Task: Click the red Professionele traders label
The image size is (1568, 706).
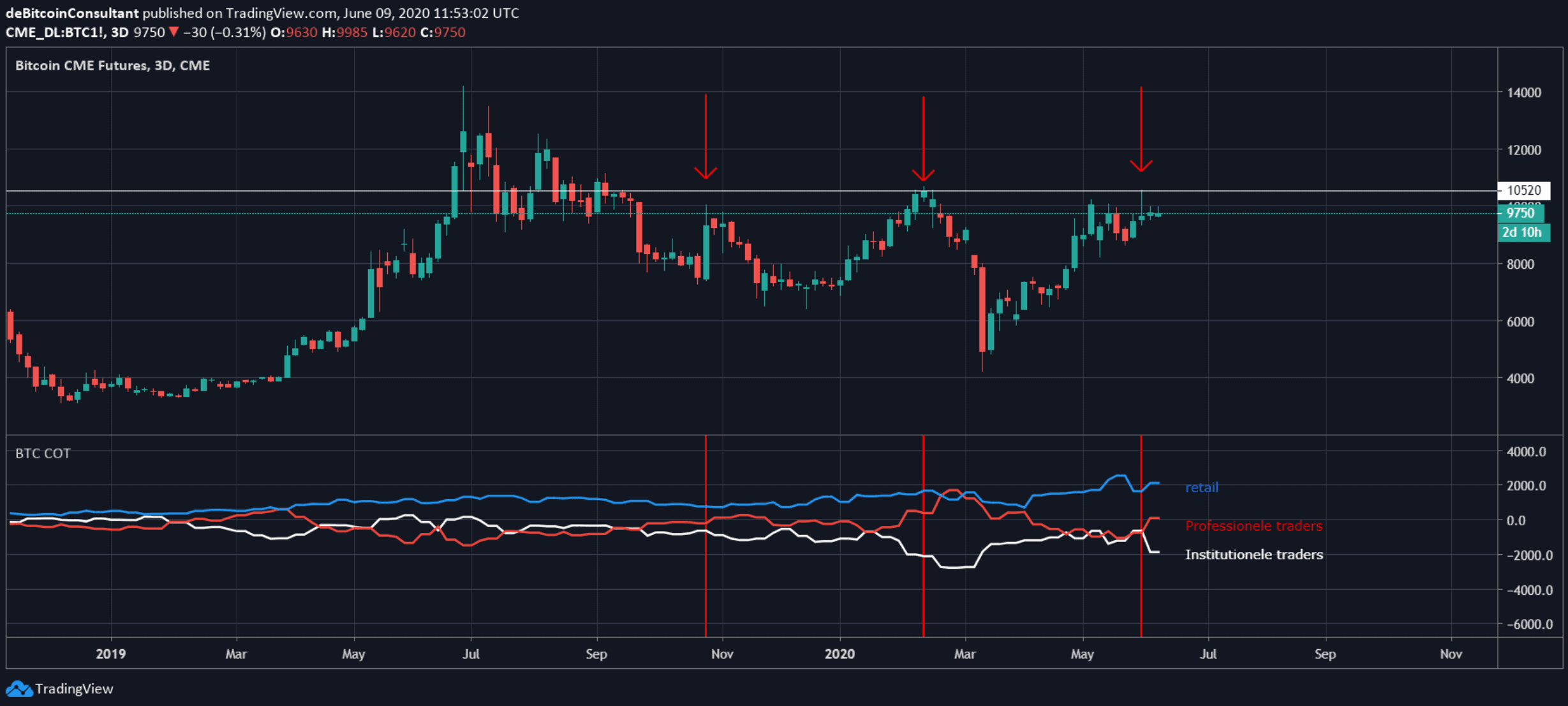Action: pos(1254,526)
